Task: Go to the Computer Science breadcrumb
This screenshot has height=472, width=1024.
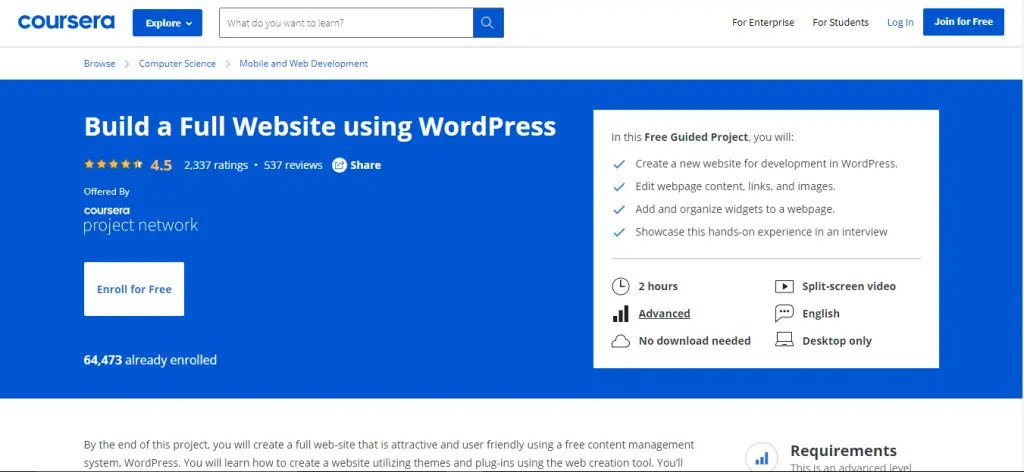Action: coord(177,64)
